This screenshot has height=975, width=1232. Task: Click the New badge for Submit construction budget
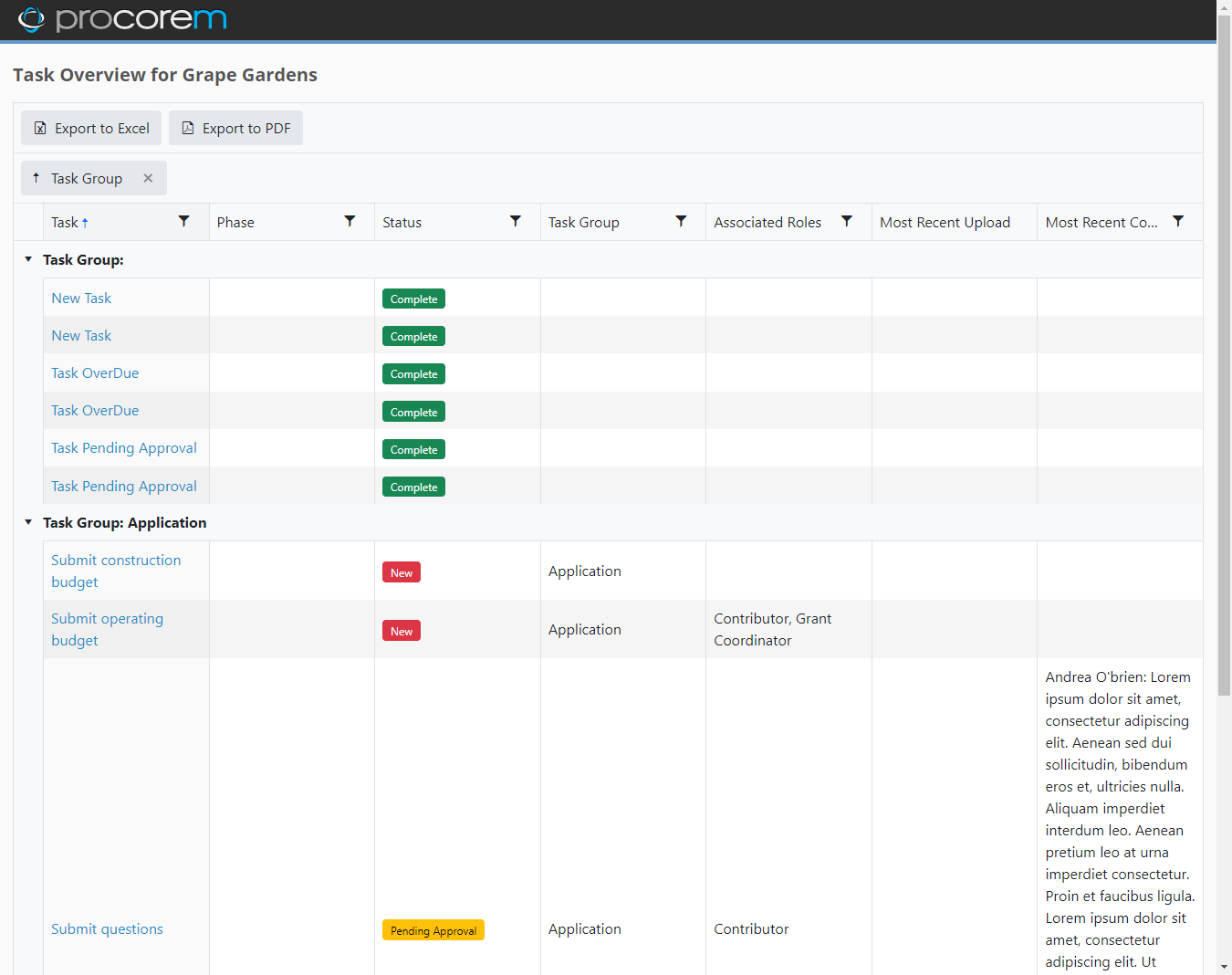click(402, 572)
